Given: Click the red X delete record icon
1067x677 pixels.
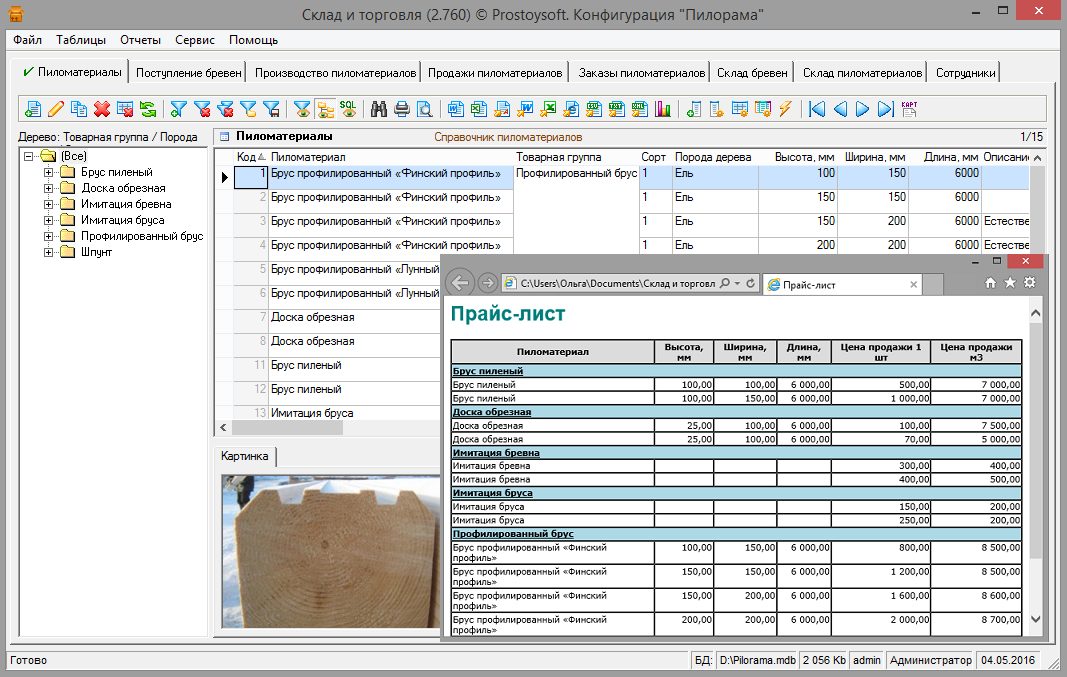Looking at the screenshot, I should [x=101, y=109].
